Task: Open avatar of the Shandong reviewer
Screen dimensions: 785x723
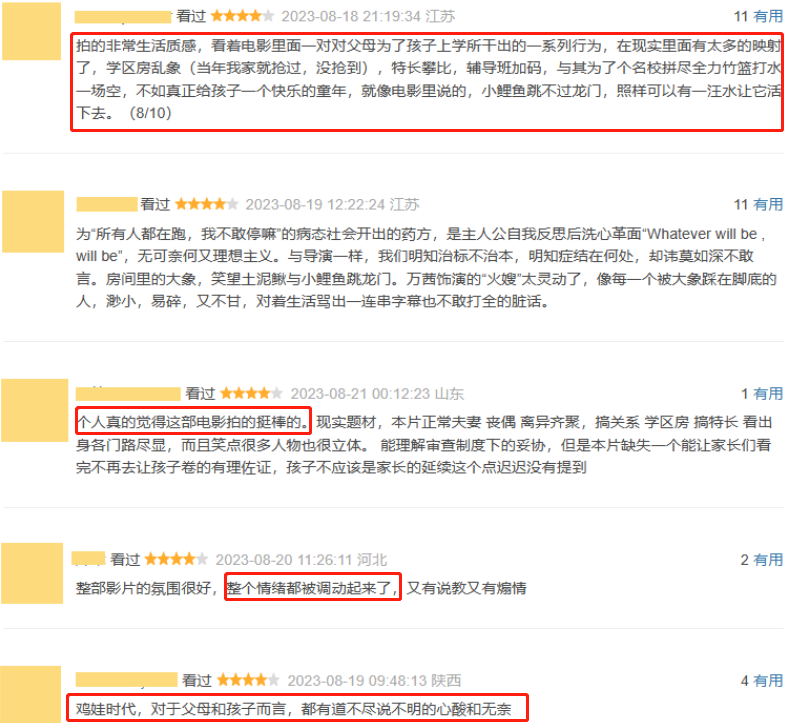Action: (35, 411)
